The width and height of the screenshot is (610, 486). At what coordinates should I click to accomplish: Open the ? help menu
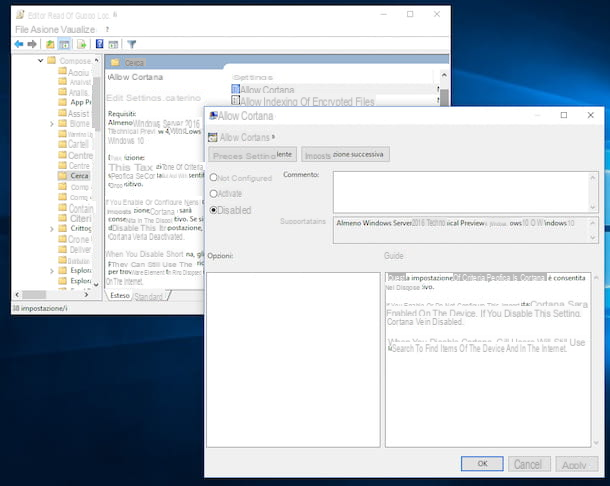107,30
